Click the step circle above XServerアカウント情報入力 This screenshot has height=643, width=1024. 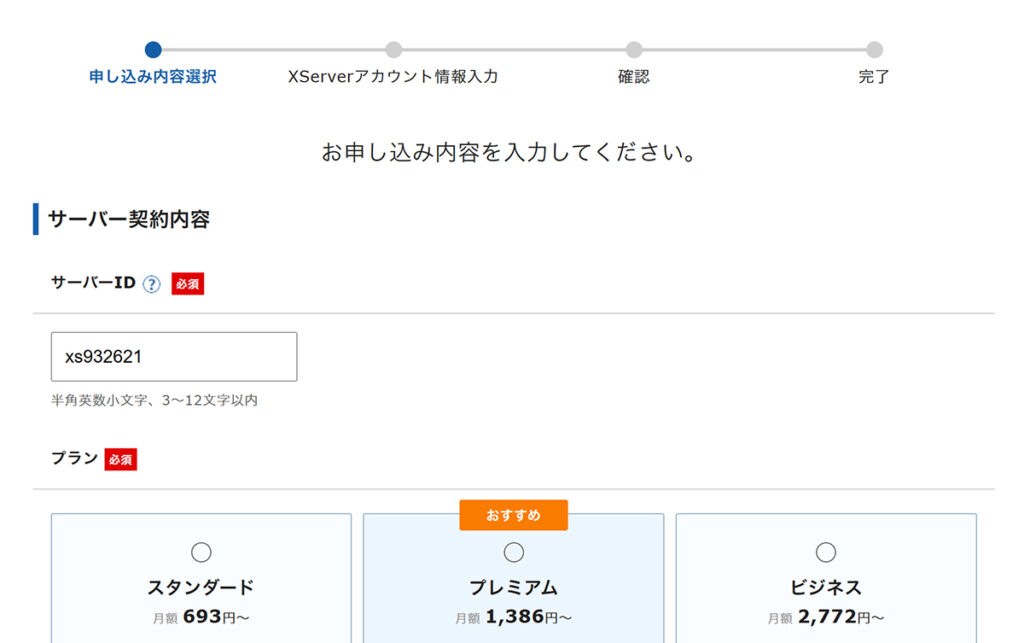click(394, 49)
